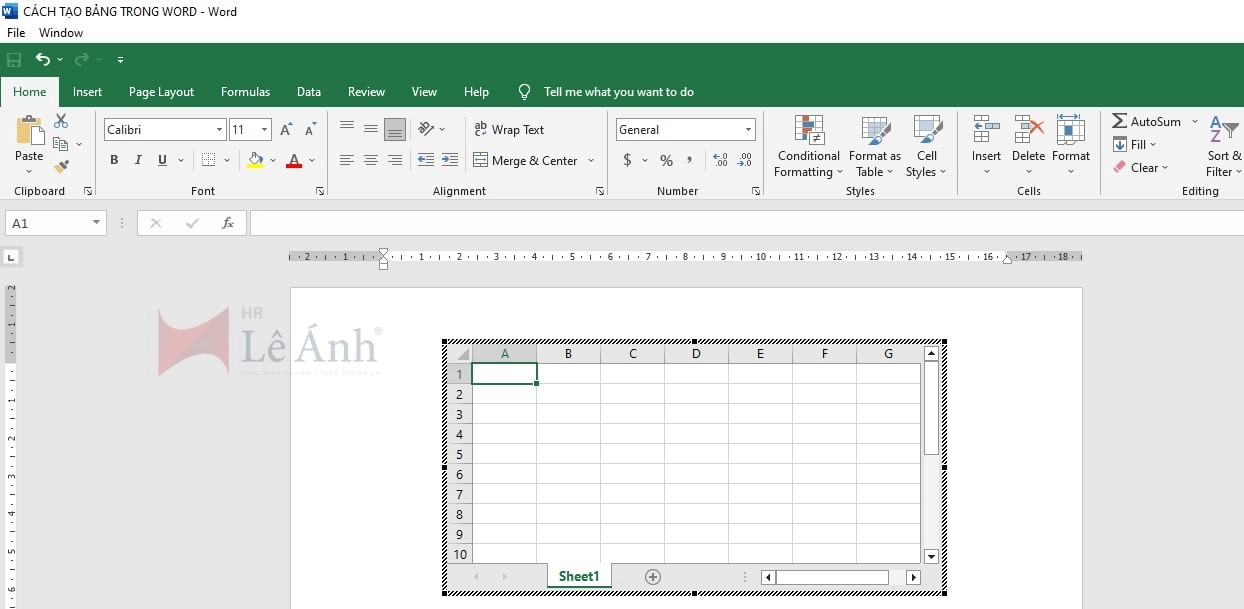The width and height of the screenshot is (1244, 609).
Task: Click the Cut scissors icon
Action: 61,121
